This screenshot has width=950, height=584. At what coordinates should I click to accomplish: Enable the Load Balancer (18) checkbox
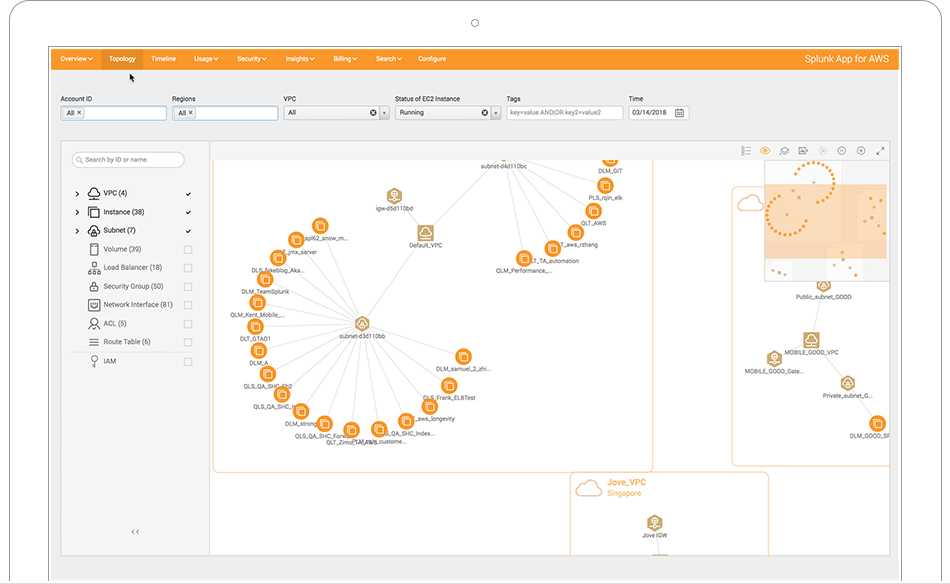tap(188, 268)
